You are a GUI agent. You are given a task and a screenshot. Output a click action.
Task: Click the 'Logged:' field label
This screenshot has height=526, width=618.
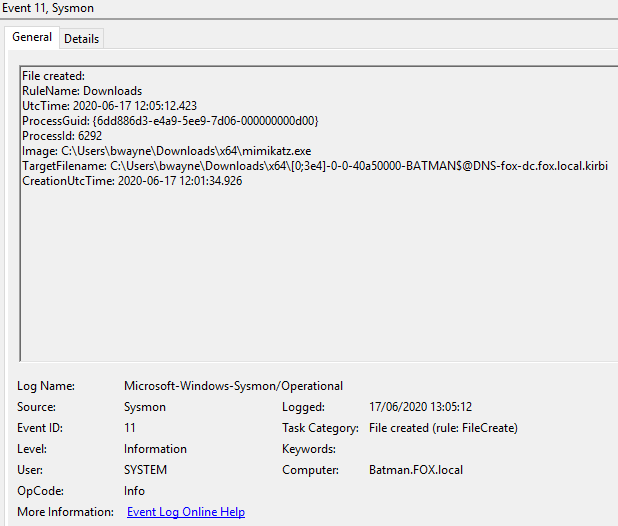click(x=303, y=407)
